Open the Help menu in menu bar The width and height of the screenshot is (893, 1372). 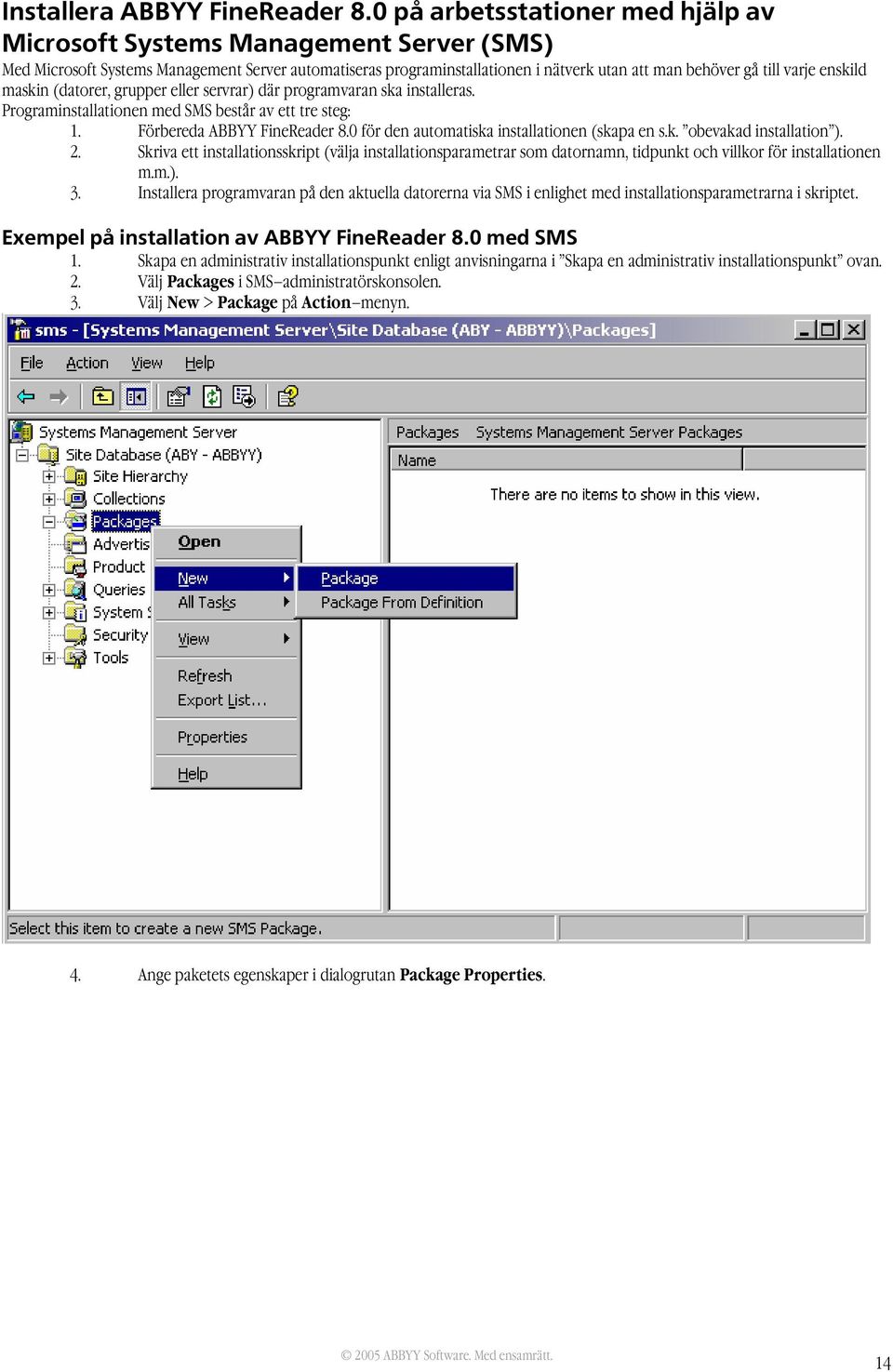click(199, 363)
